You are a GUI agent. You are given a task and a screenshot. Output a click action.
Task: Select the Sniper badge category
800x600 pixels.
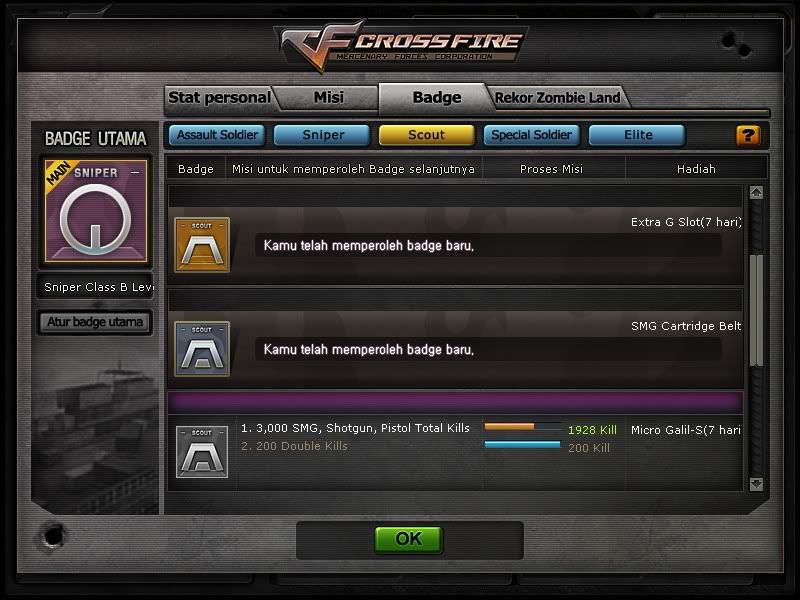pyautogui.click(x=322, y=135)
